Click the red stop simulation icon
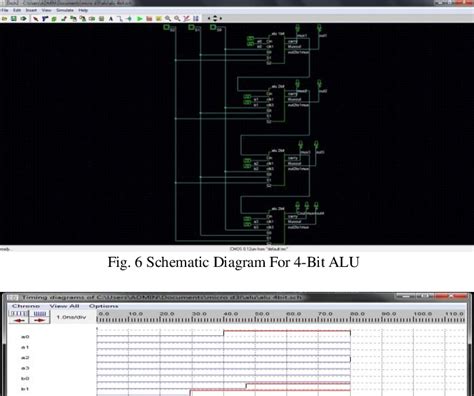The width and height of the screenshot is (474, 396). pyautogui.click(x=149, y=19)
